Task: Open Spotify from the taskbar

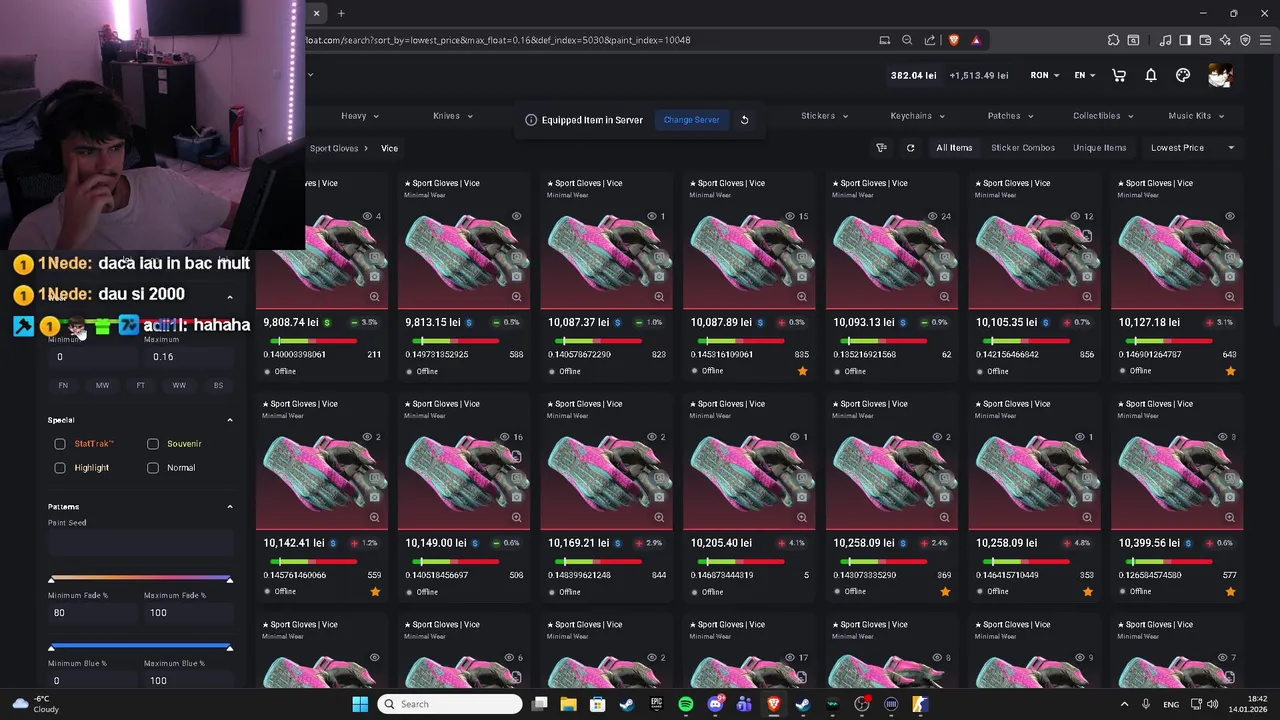Action: [686, 704]
